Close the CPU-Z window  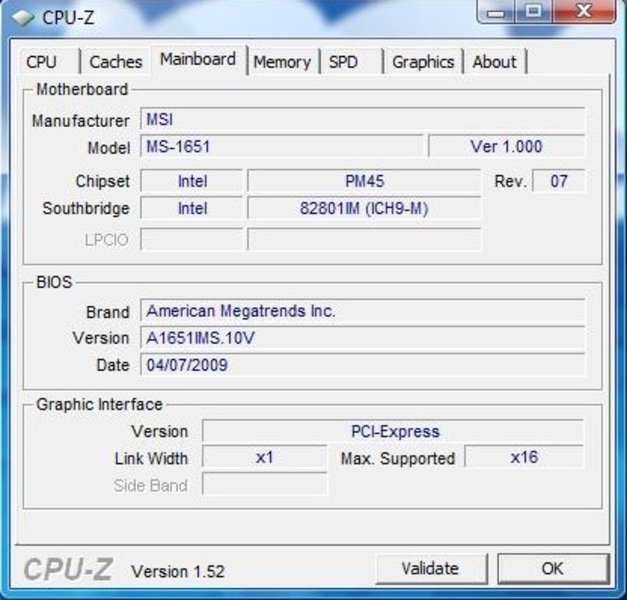click(584, 12)
